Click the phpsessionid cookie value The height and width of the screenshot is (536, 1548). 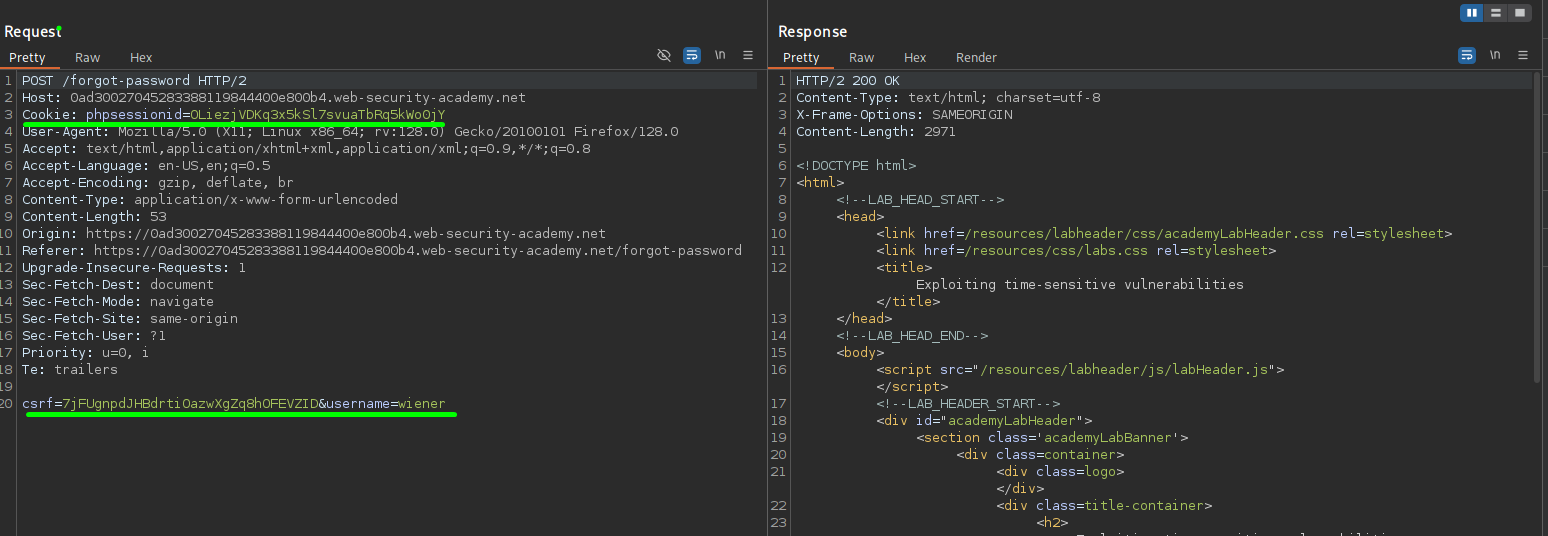(x=317, y=115)
